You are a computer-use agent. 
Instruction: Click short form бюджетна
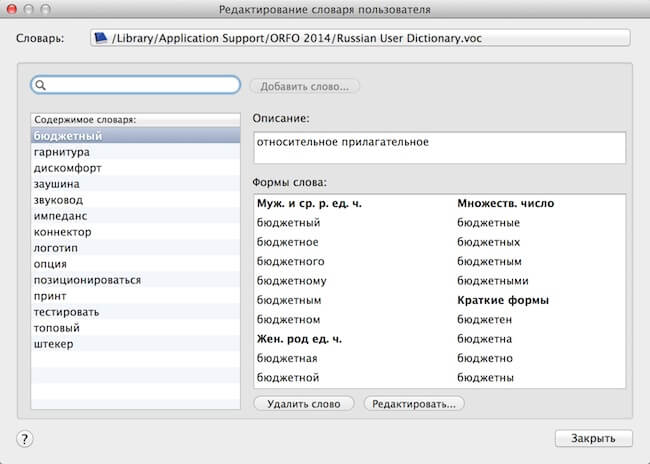tap(485, 339)
